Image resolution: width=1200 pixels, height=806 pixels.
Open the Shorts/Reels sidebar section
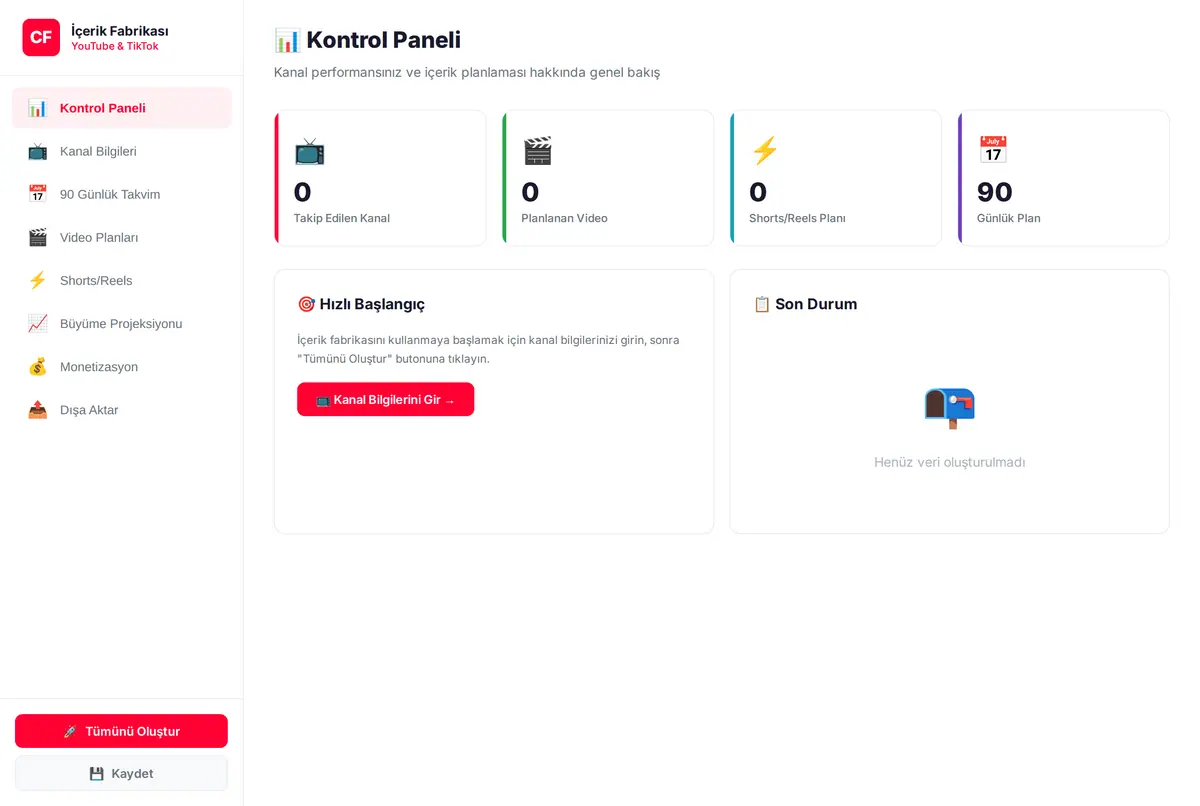[122, 280]
